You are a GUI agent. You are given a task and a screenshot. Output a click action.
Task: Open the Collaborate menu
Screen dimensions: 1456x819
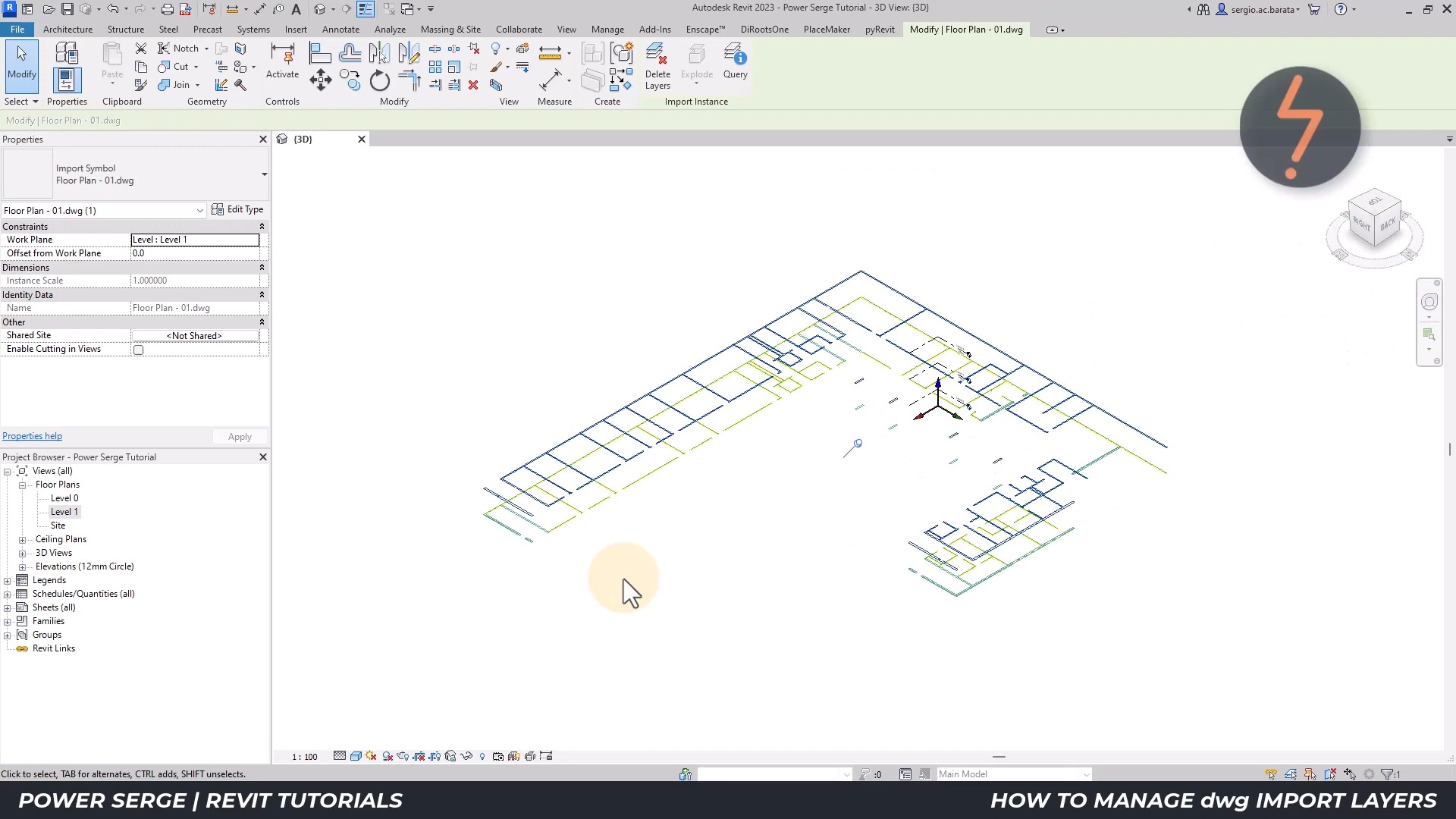[x=519, y=30]
